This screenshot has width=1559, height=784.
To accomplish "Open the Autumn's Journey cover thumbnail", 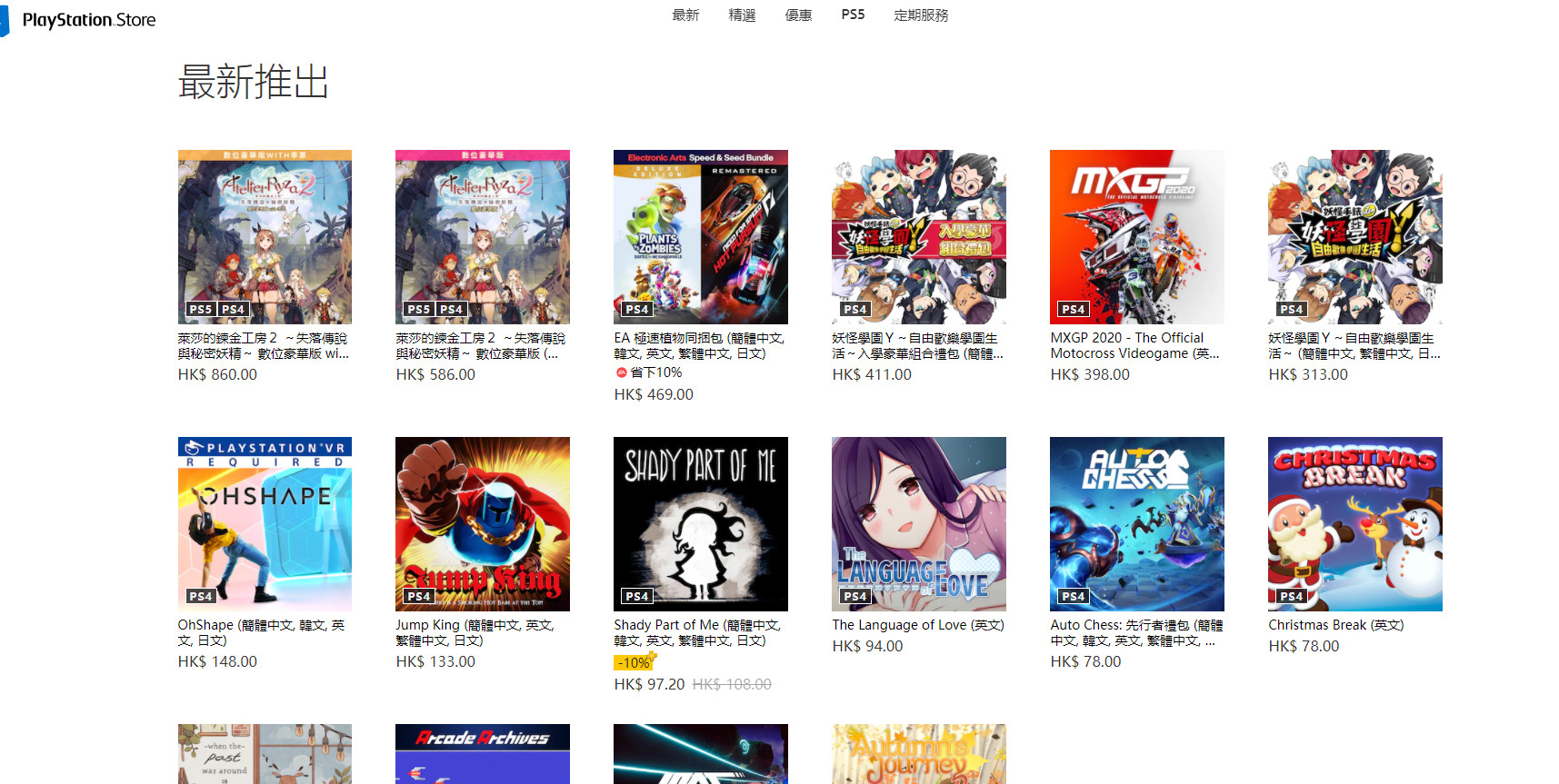I will (x=919, y=754).
